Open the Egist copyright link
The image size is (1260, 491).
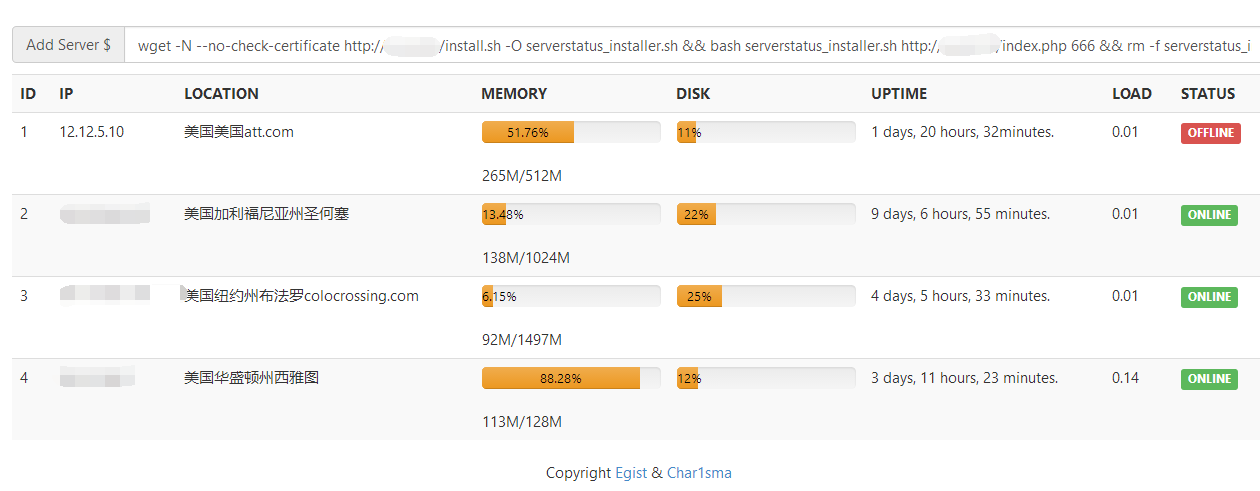631,473
